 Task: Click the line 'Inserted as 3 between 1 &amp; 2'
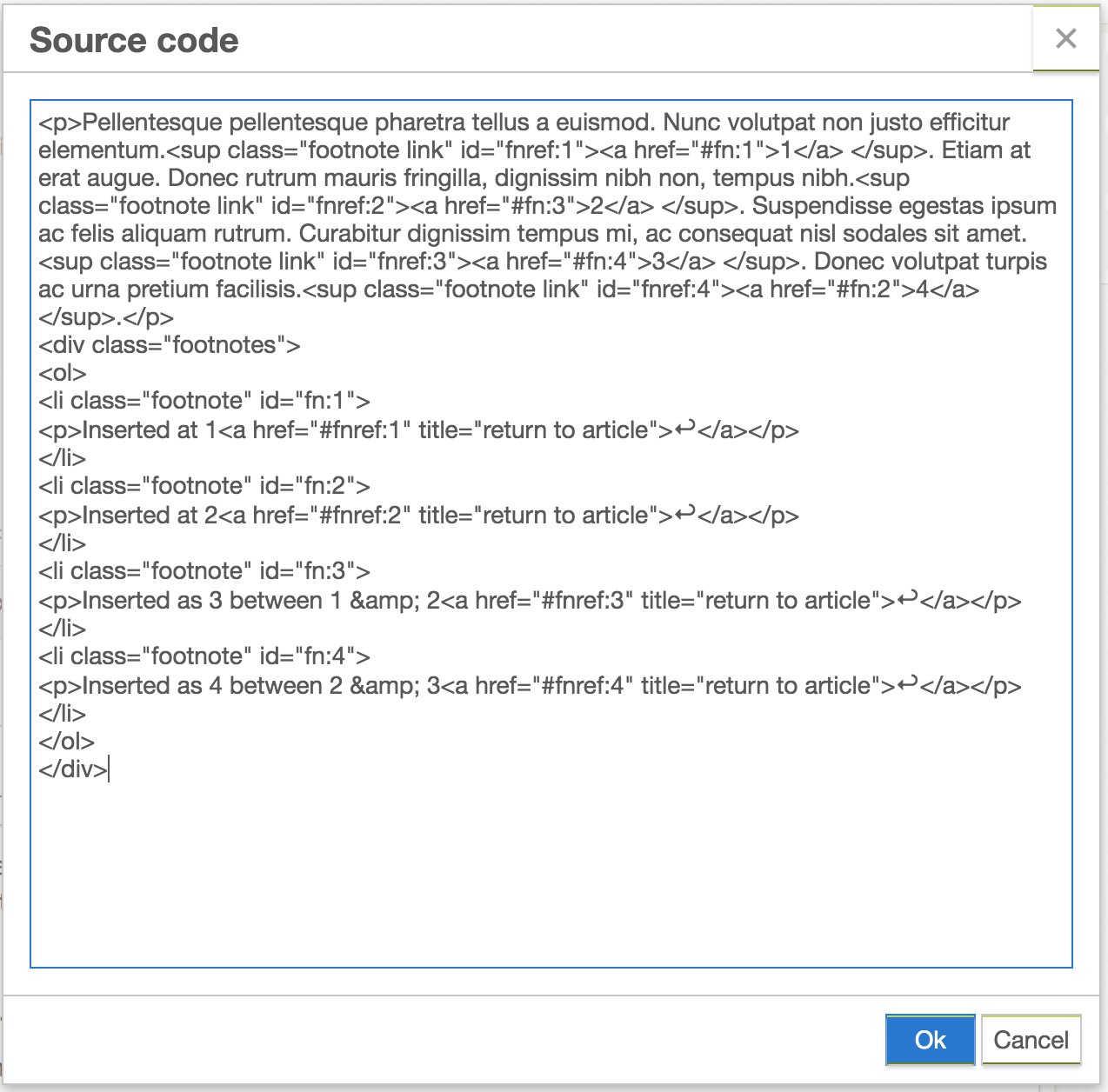click(x=530, y=600)
